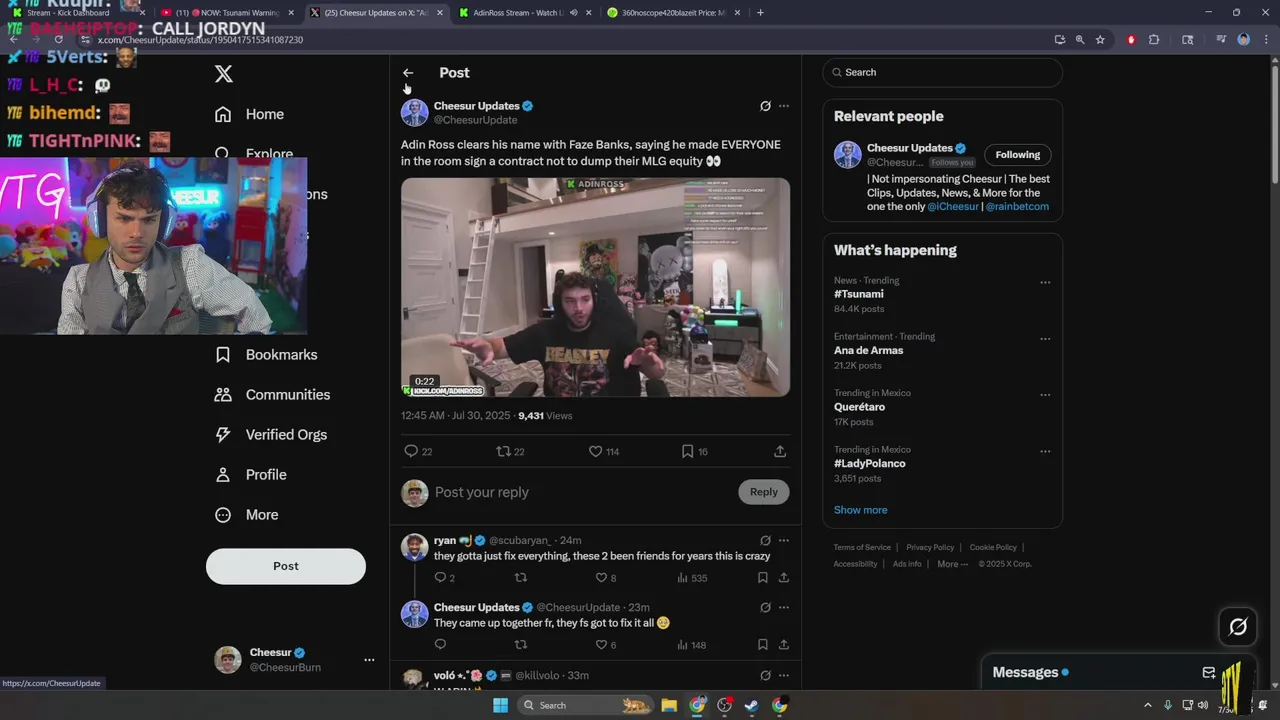Open more options for #Tsunami trend
Viewport: 1280px width, 720px height.
click(x=1045, y=283)
